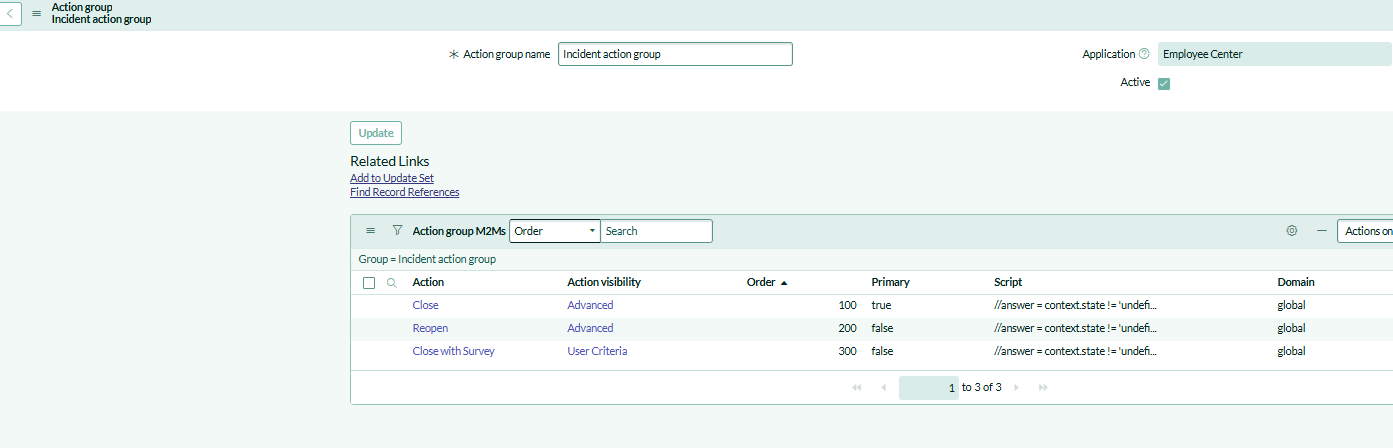Collapse the list with the minus icon

pyautogui.click(x=1321, y=231)
